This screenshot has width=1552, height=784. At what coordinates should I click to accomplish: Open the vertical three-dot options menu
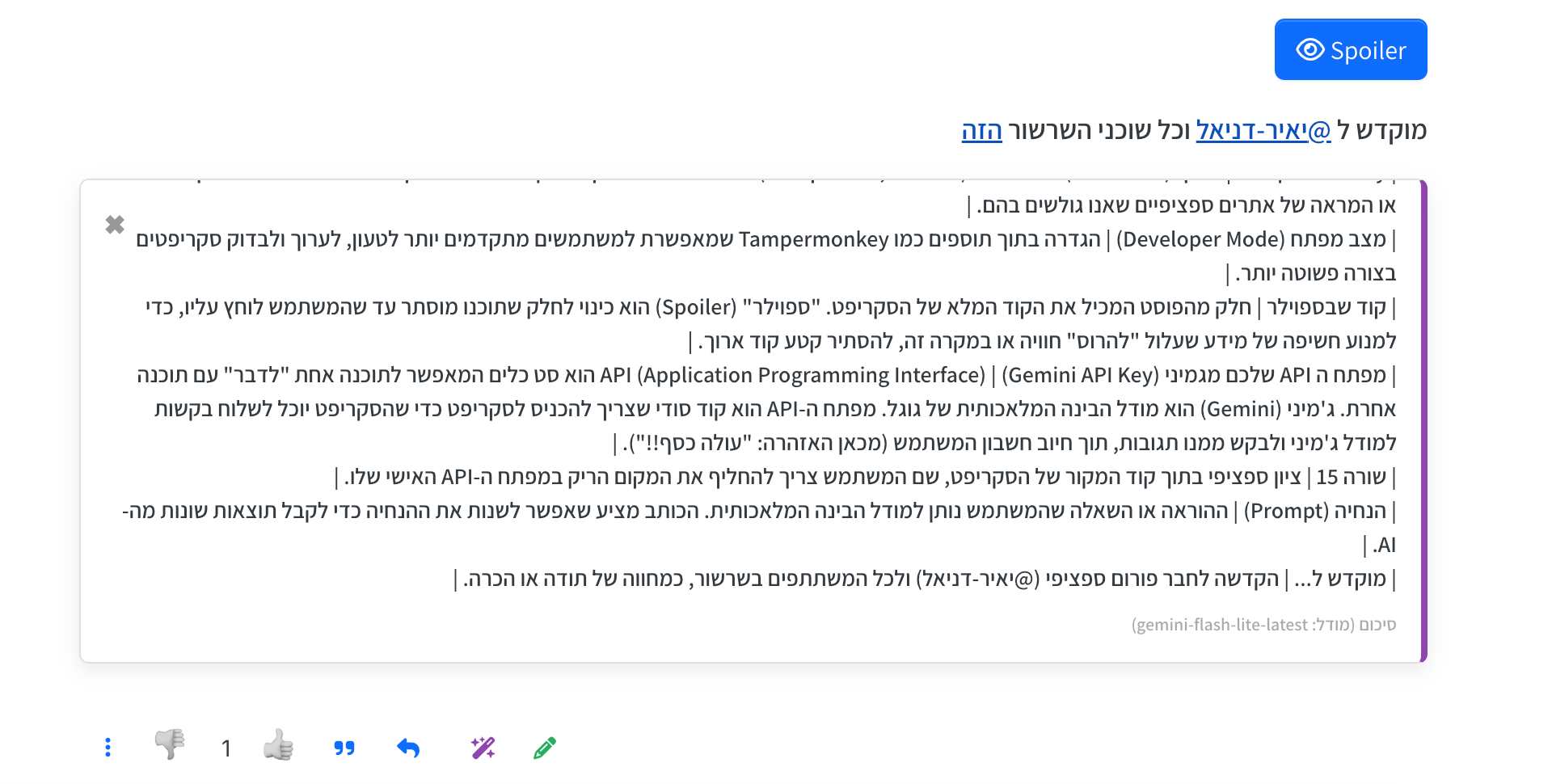(108, 748)
